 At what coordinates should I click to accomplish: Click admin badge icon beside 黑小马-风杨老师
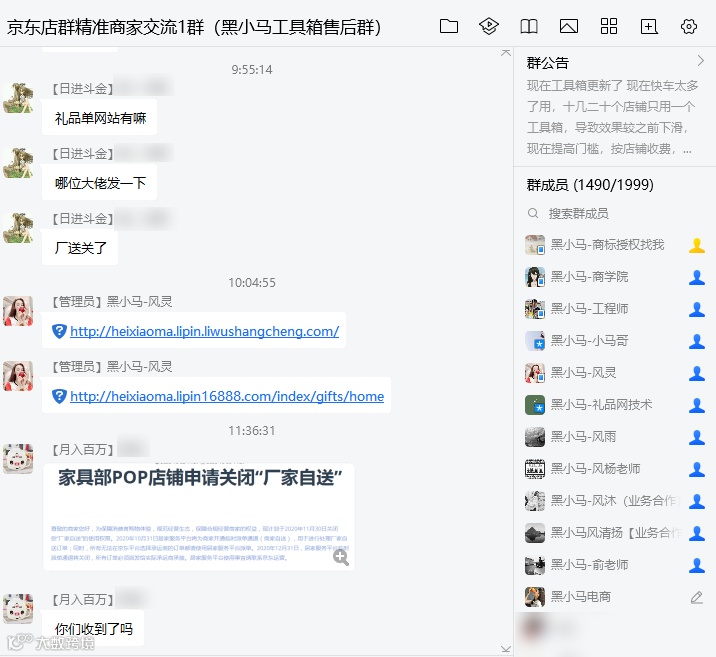click(696, 469)
